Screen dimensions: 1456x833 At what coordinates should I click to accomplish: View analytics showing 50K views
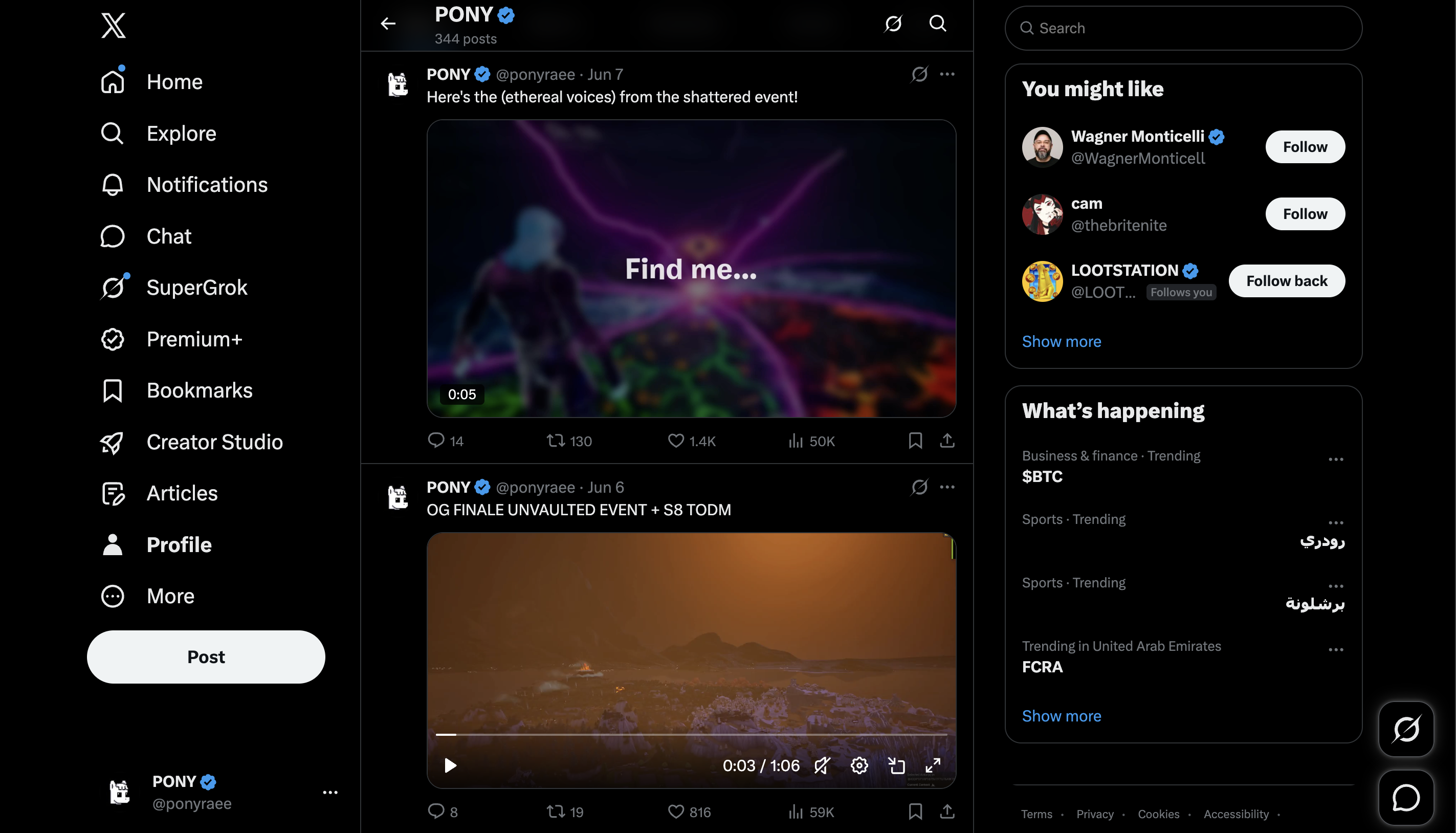tap(811, 441)
